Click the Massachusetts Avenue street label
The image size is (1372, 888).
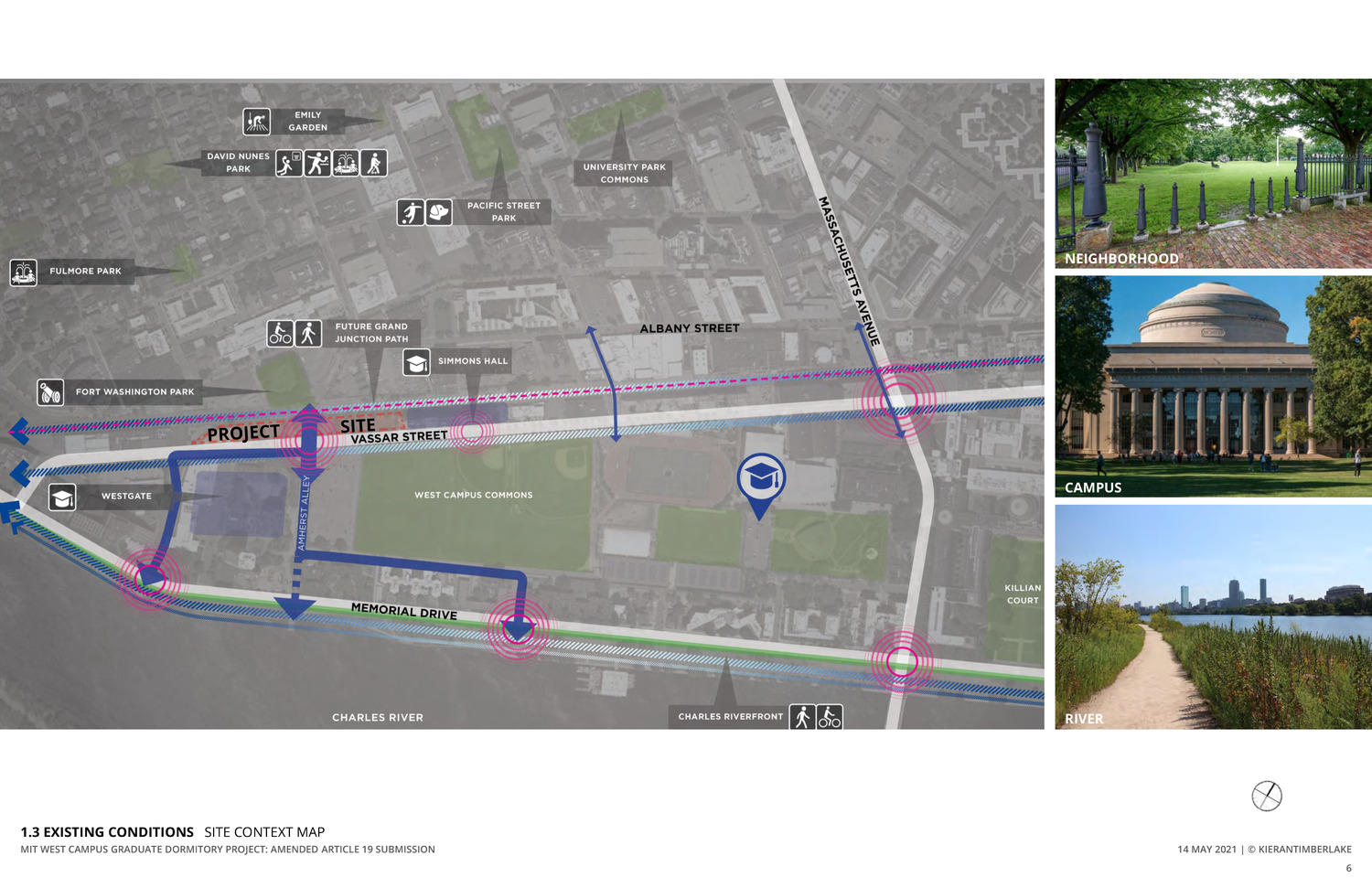pyautogui.click(x=849, y=271)
